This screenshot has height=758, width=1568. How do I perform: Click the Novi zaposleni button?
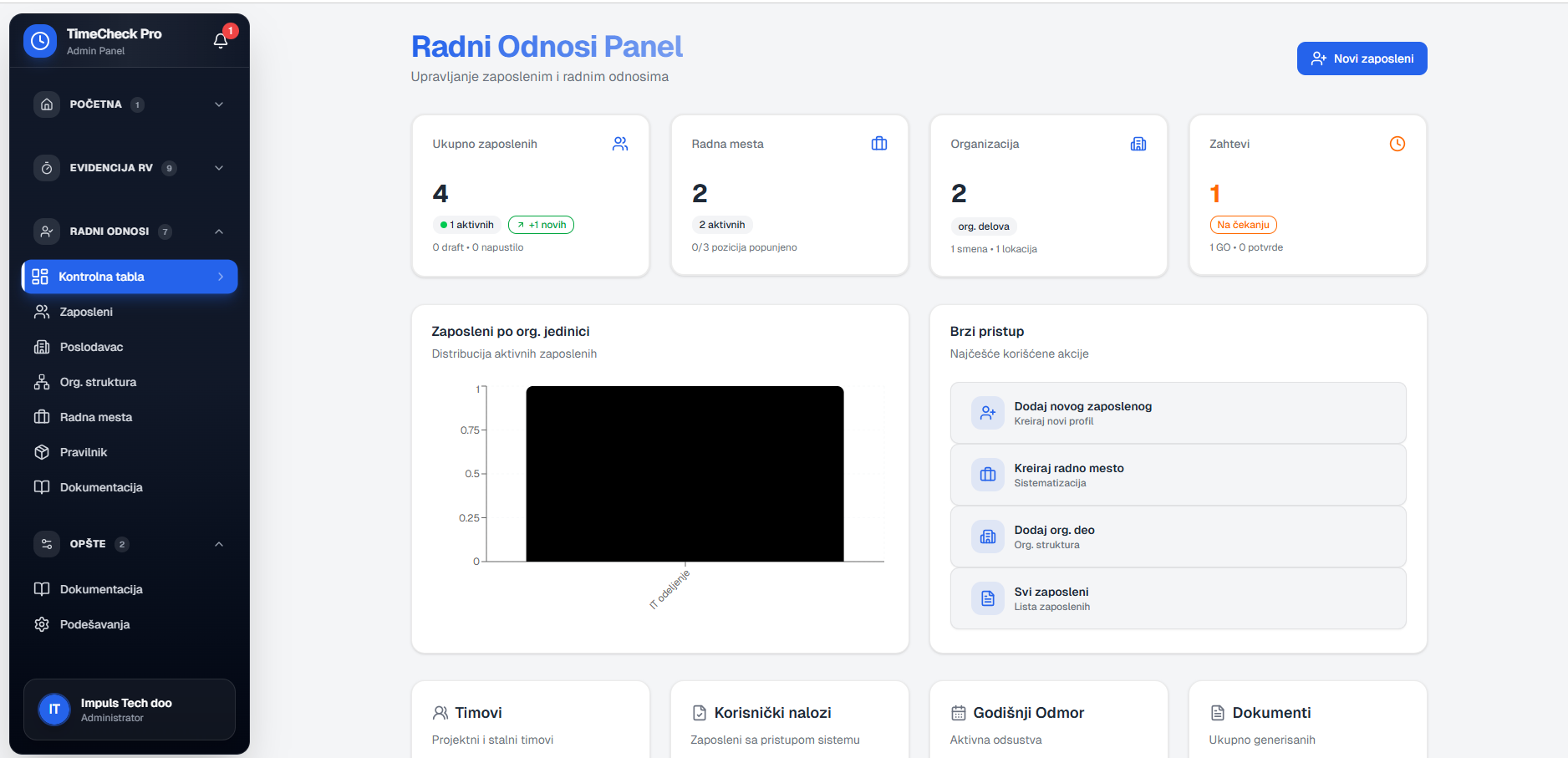1362,59
